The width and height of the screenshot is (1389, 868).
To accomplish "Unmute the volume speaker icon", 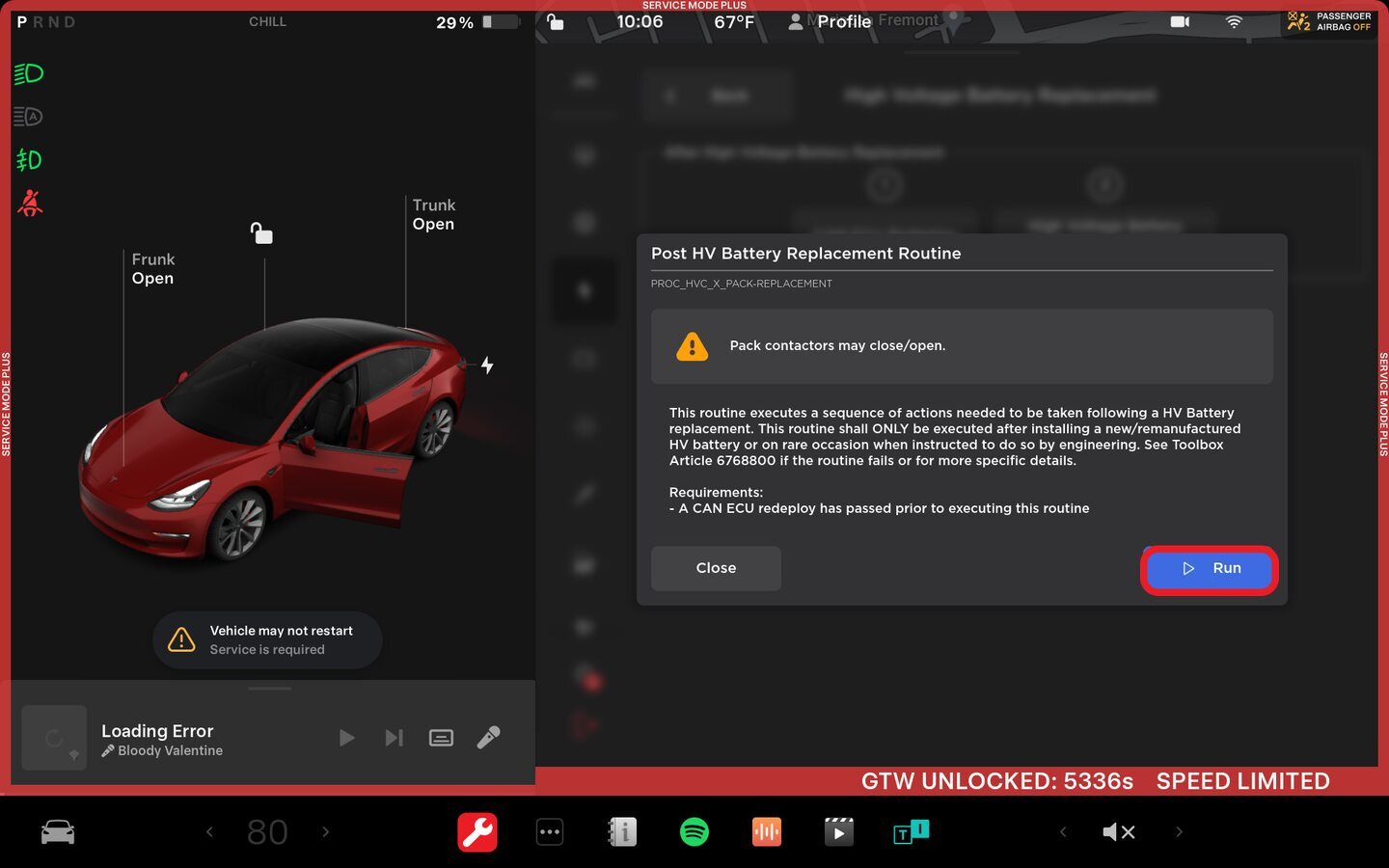I will pos(1119,832).
